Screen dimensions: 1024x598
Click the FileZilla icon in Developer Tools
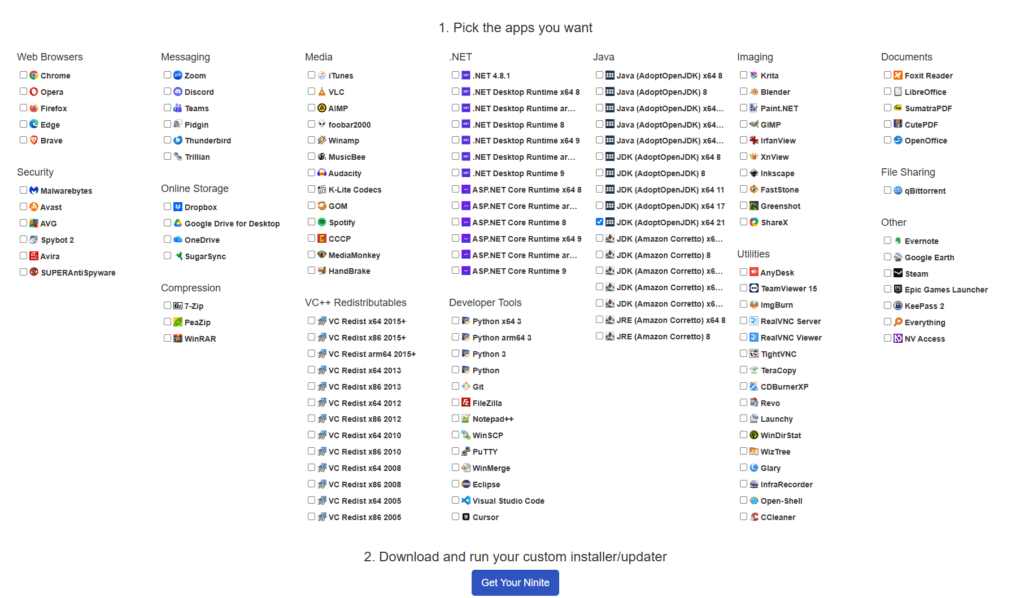(465, 403)
